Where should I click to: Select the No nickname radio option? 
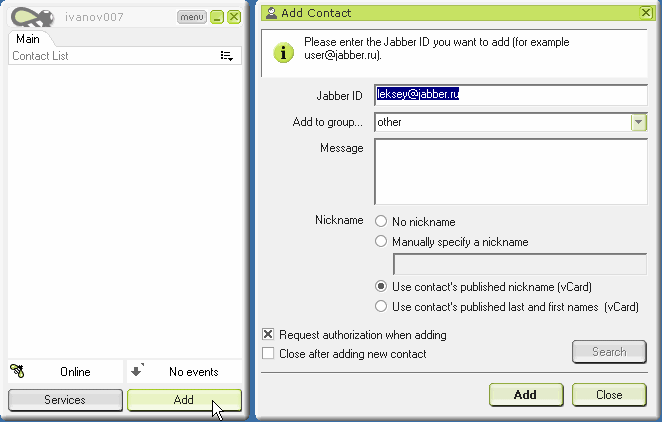pos(381,221)
